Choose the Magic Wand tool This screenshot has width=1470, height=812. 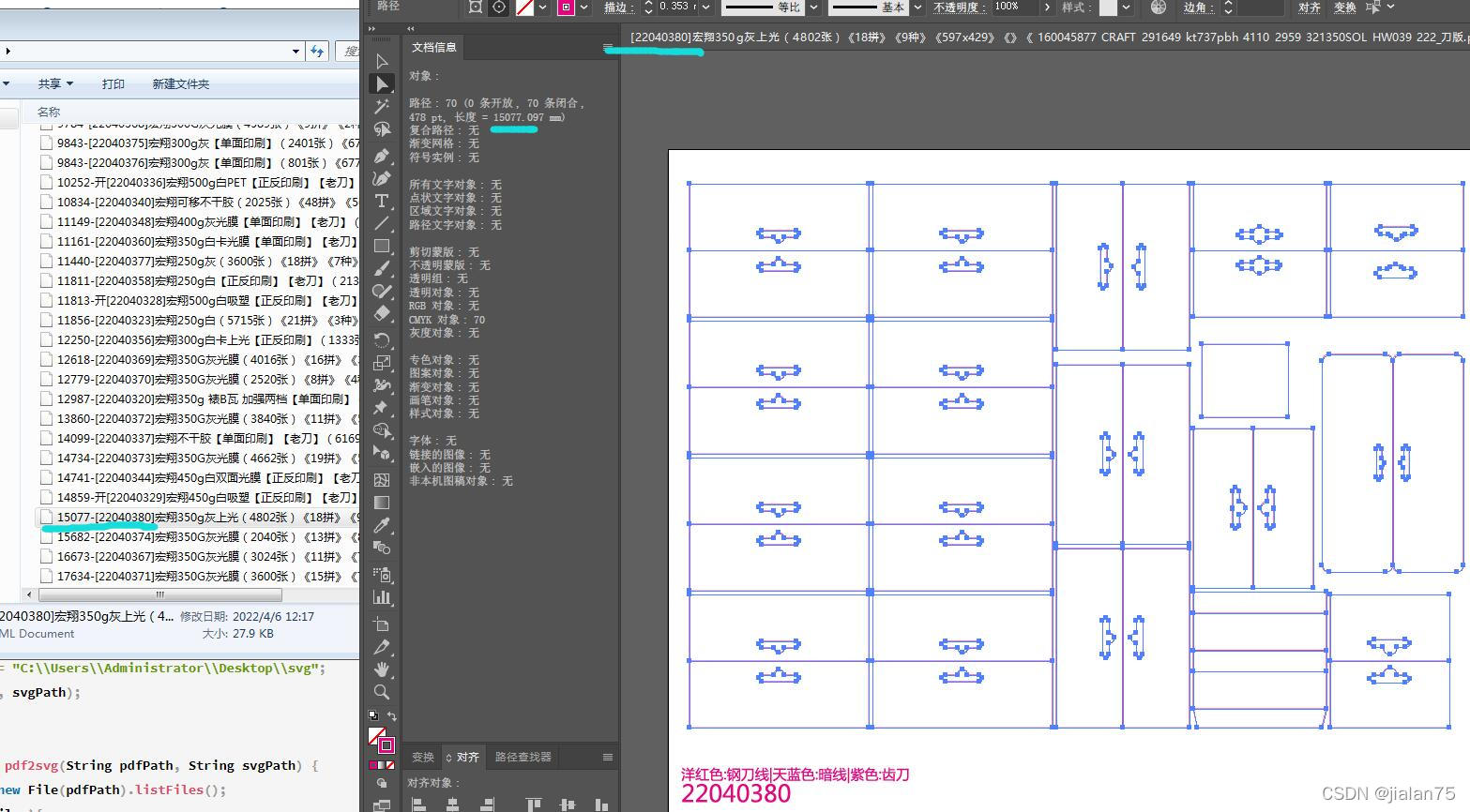point(382,107)
